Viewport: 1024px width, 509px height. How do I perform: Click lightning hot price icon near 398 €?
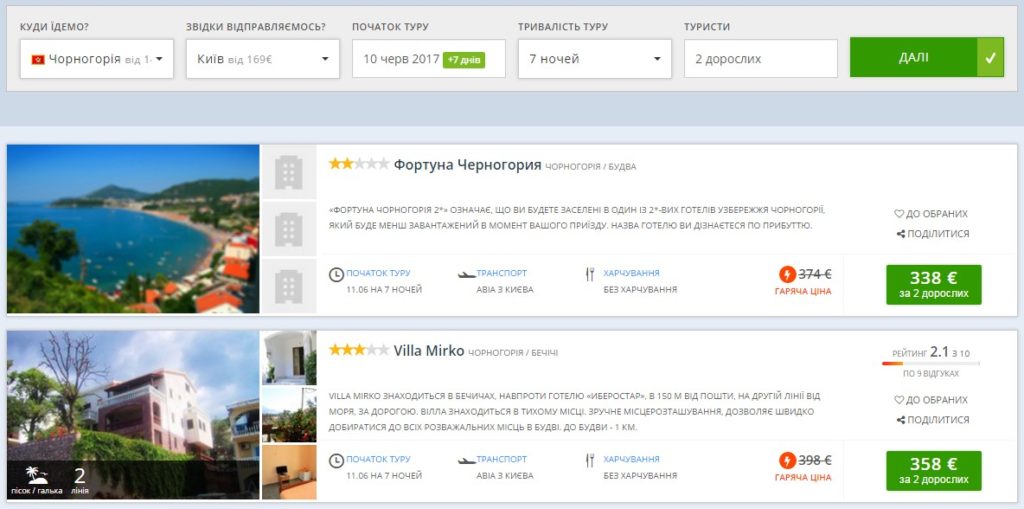pyautogui.click(x=788, y=461)
